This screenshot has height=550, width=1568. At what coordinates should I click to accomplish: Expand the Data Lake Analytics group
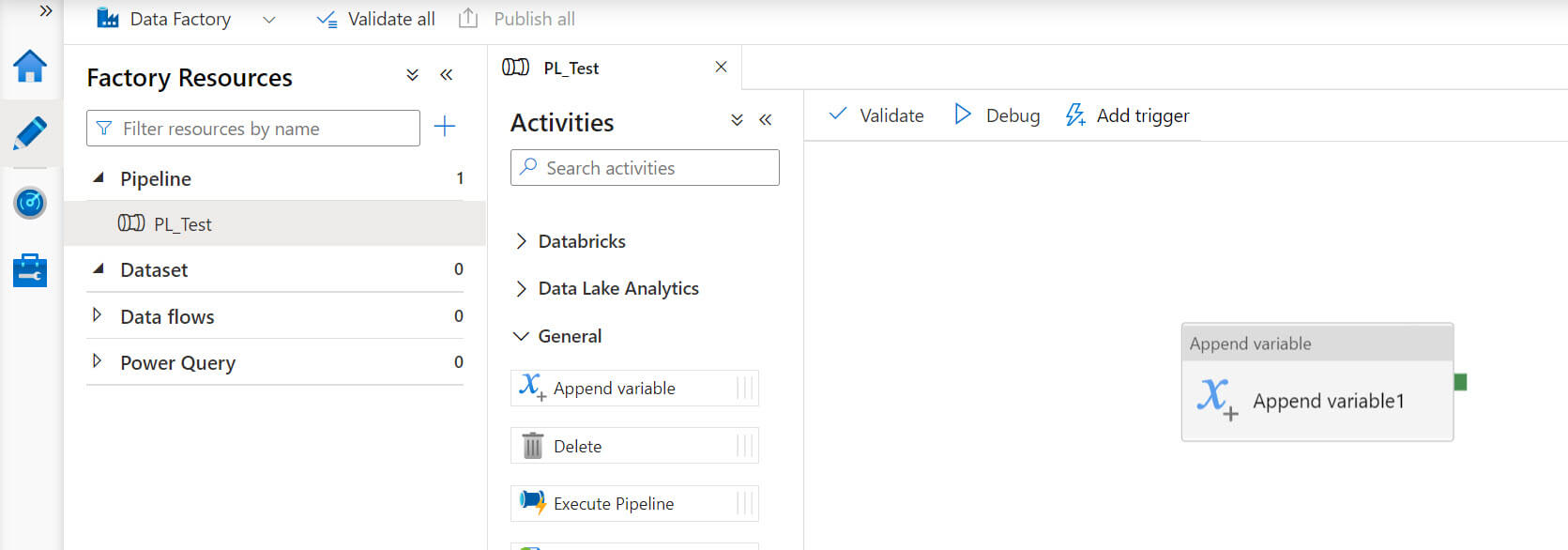tap(522, 289)
